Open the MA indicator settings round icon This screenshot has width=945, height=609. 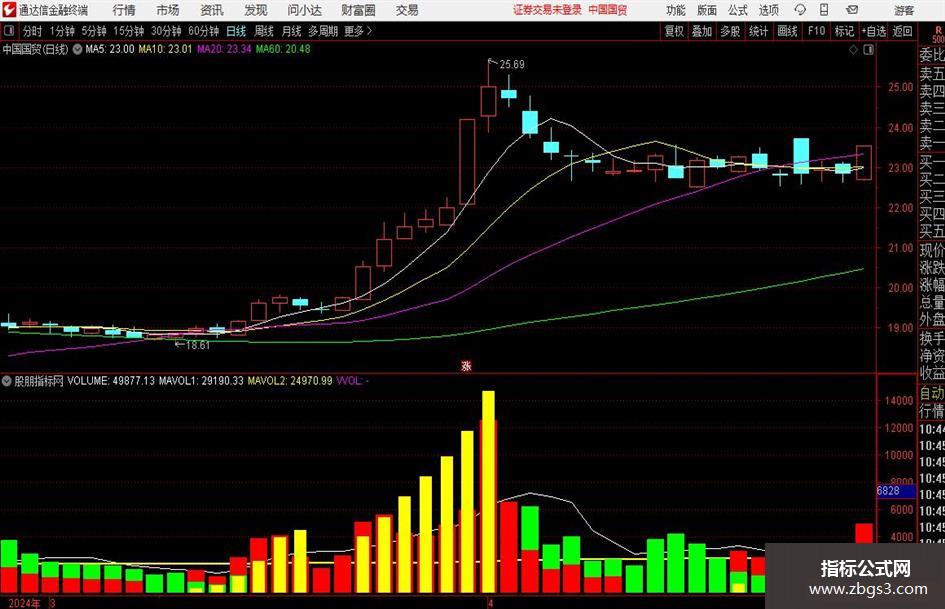pos(77,49)
